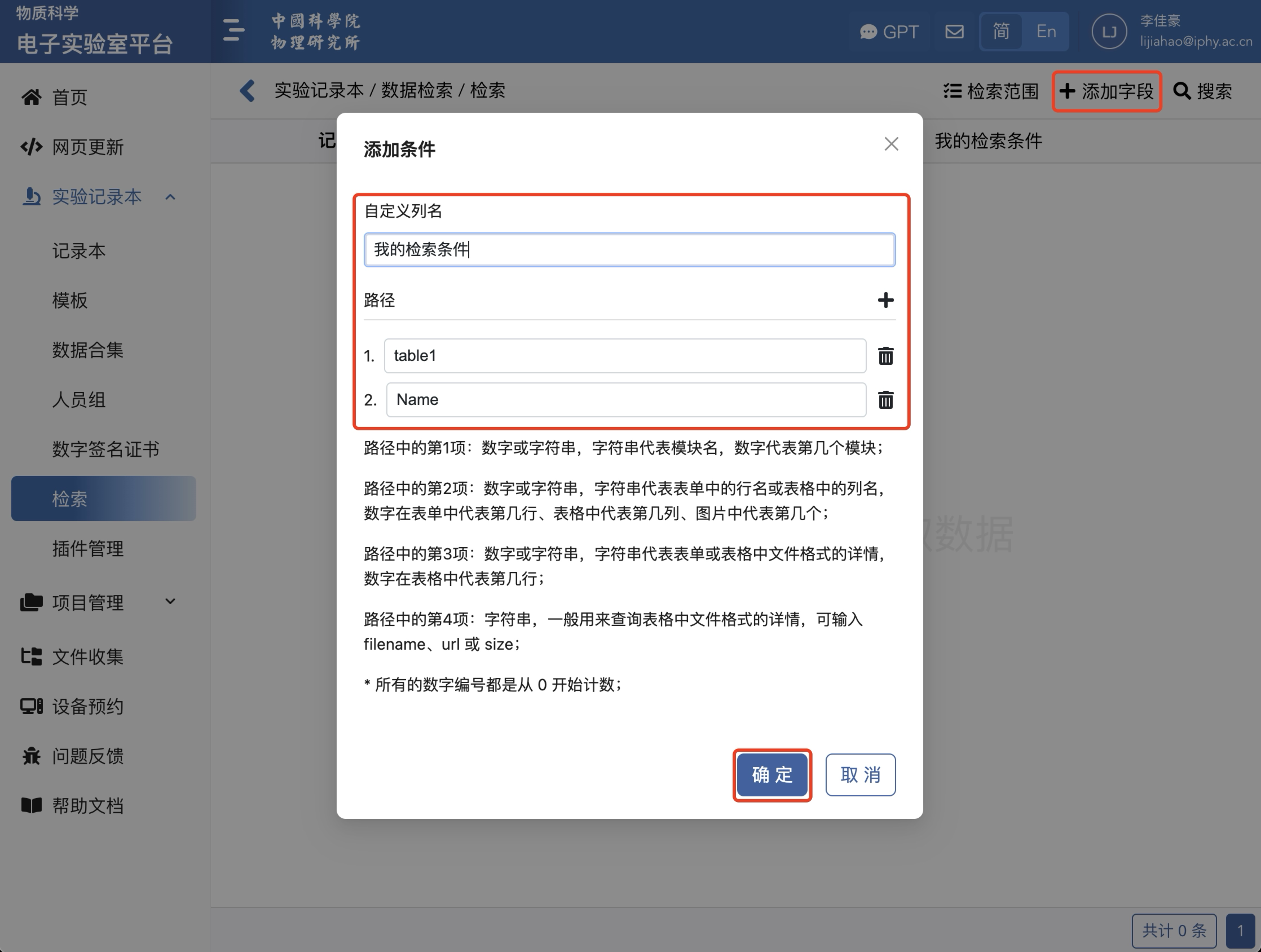The image size is (1261, 952).
Task: Confirm with the 确定 button
Action: [x=772, y=775]
